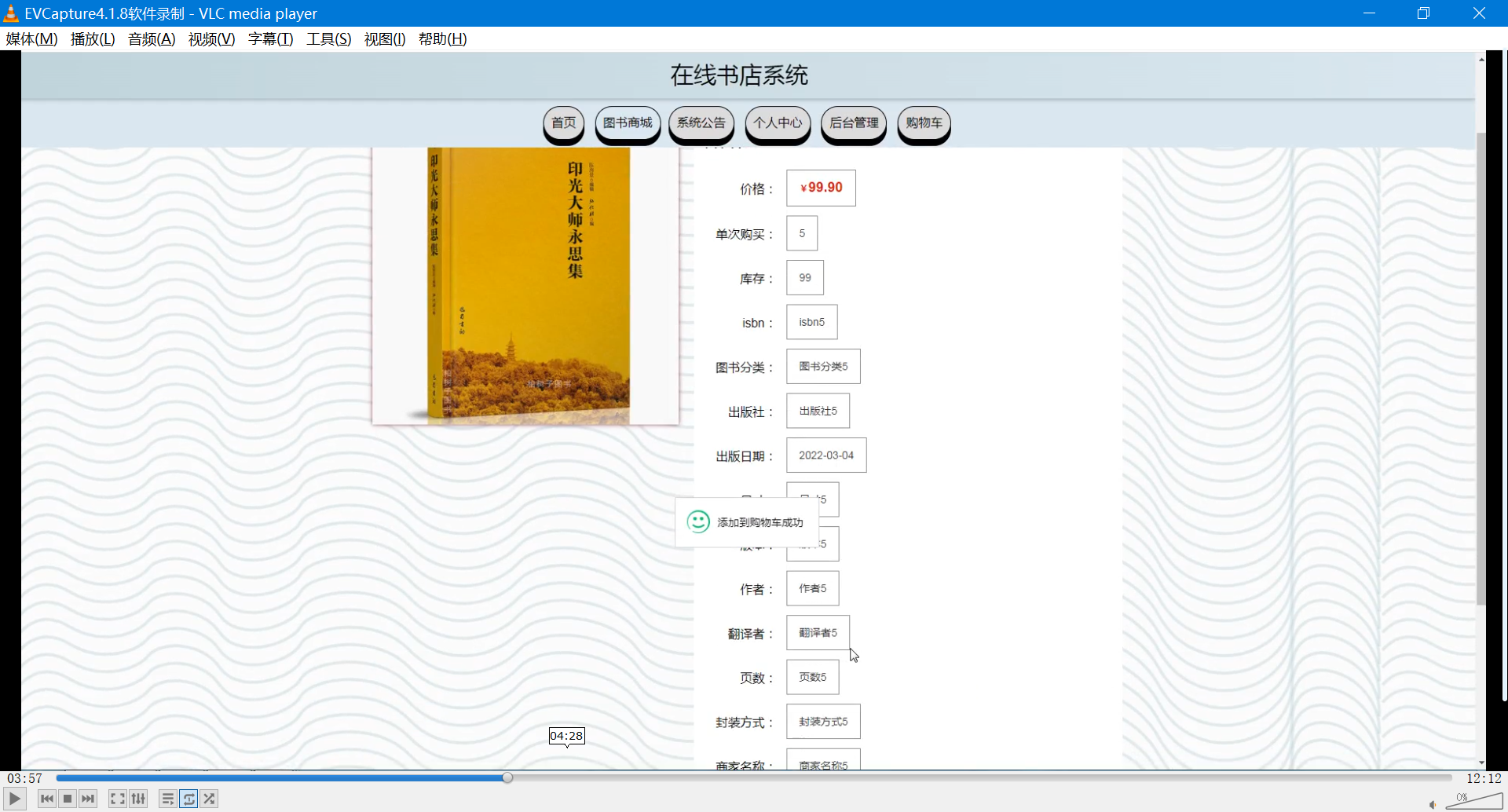Click the page title 在线书店系统
The width and height of the screenshot is (1508, 812).
(x=739, y=75)
